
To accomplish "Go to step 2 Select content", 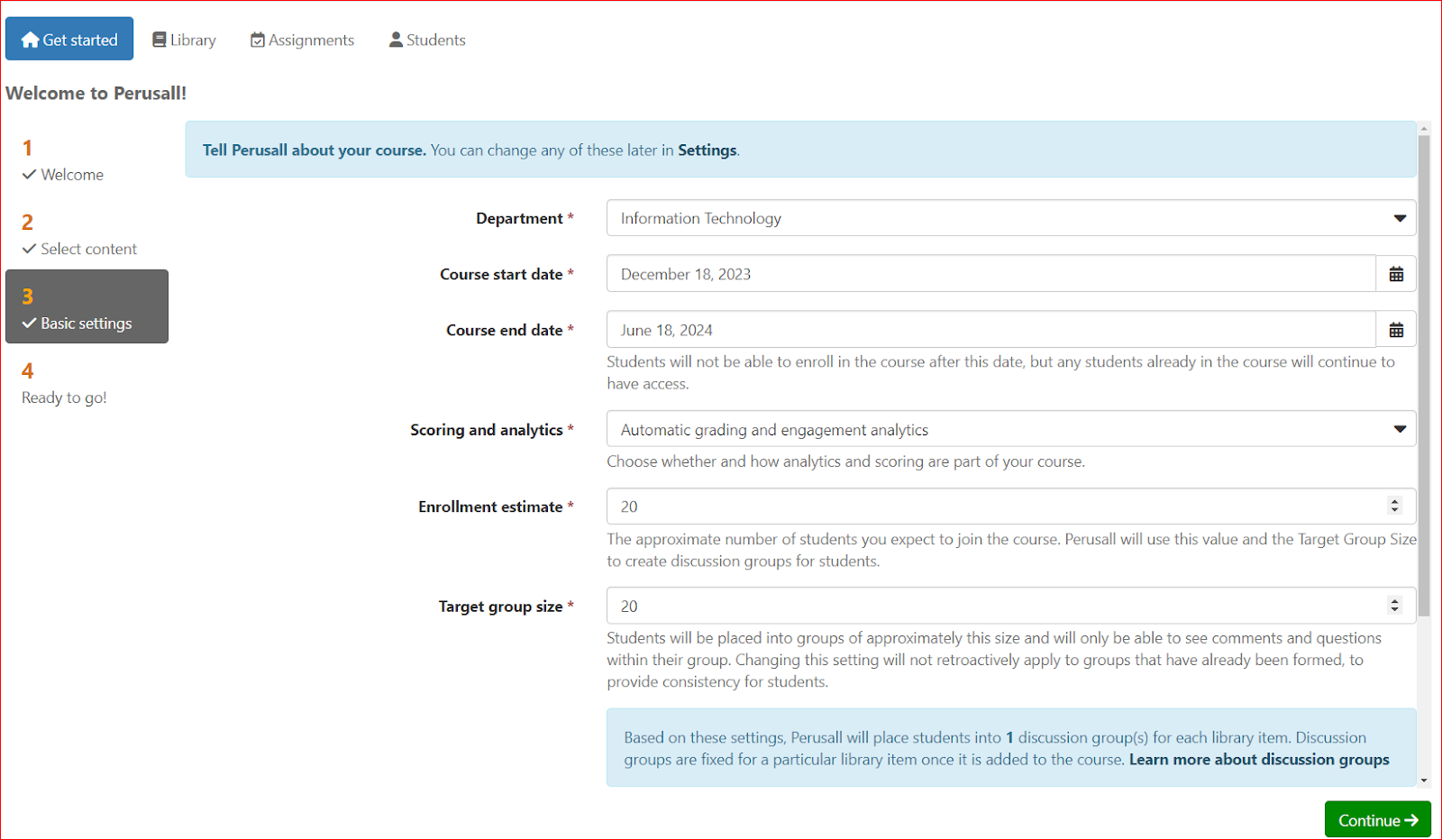I will 87,233.
